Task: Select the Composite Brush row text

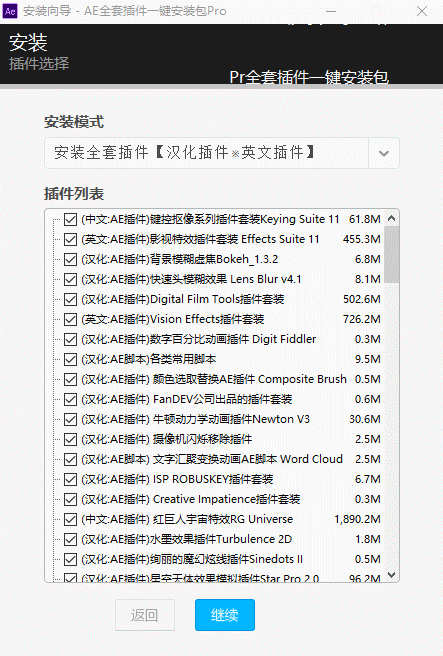Action: pyautogui.click(x=214, y=379)
